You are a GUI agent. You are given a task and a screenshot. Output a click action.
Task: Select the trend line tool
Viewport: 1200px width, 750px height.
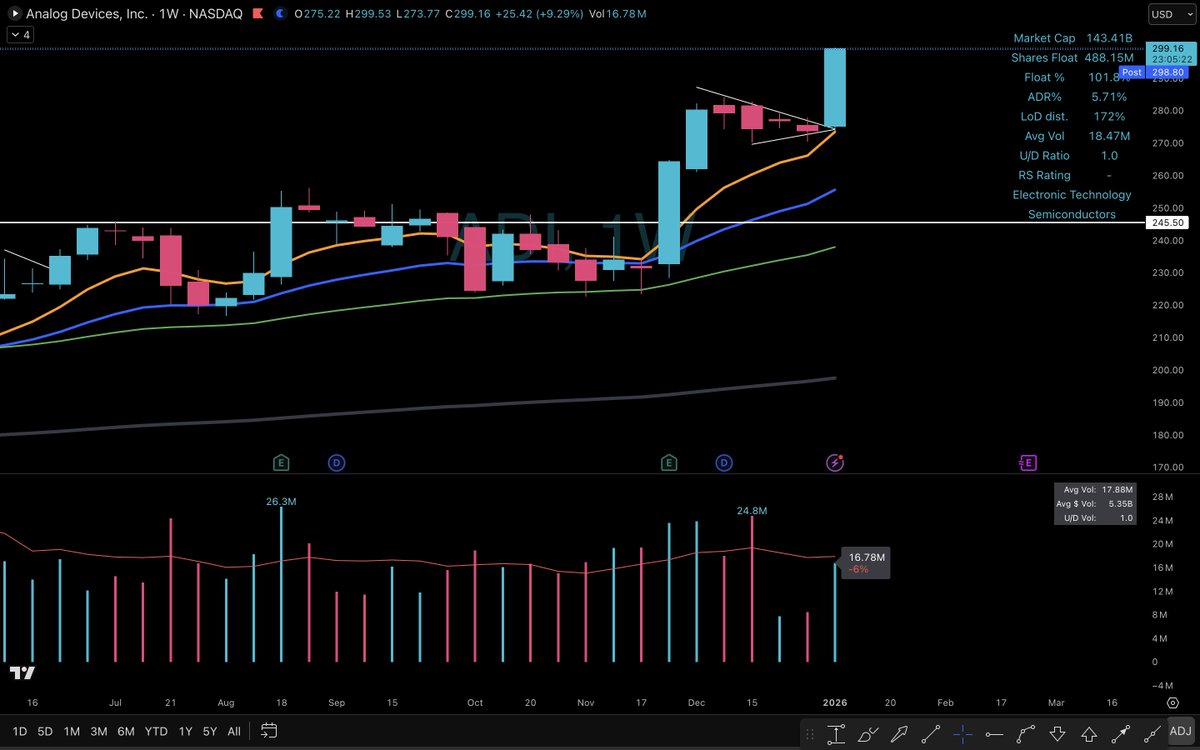930,734
